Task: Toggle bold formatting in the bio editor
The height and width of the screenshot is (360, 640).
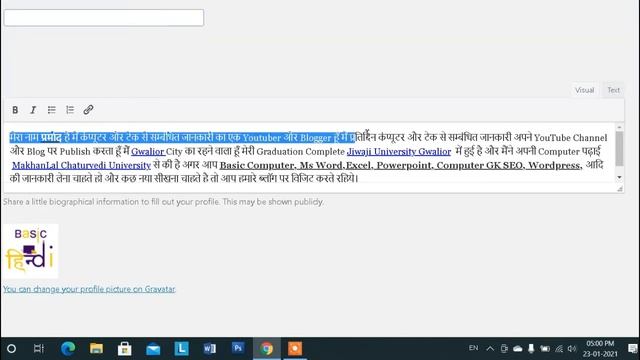Action: (x=15, y=110)
